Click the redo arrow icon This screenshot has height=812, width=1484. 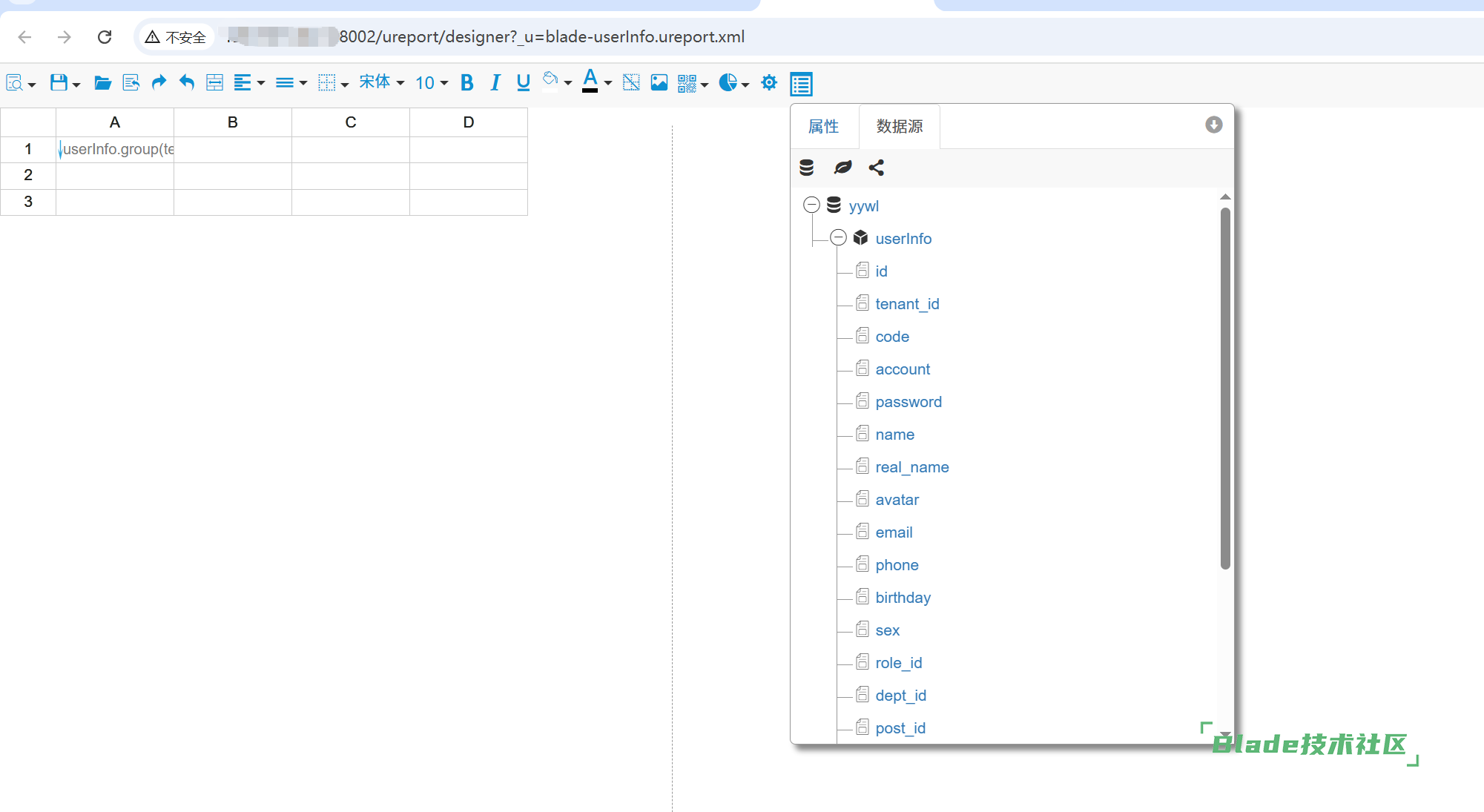pos(159,82)
